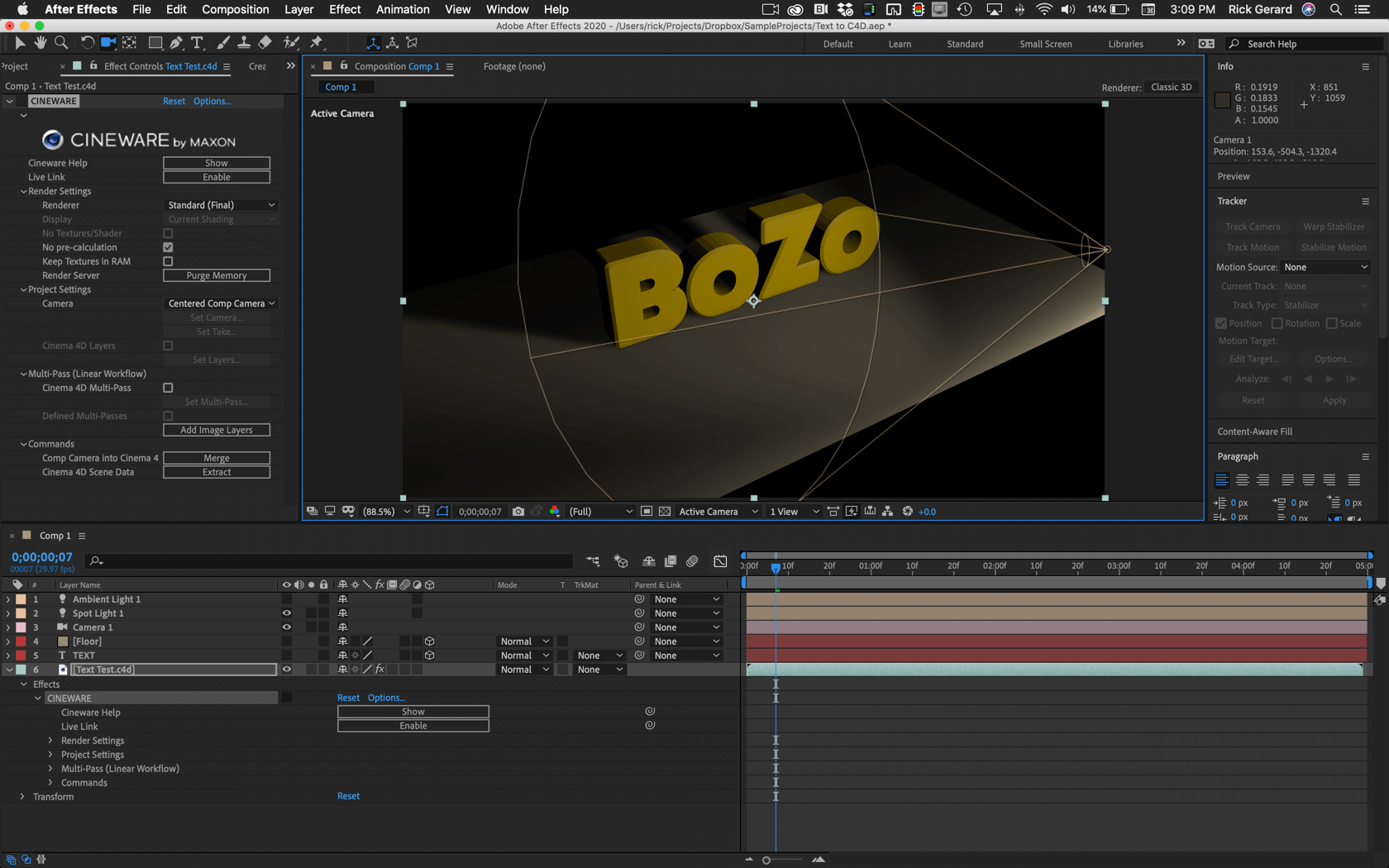Take a snapshot of the composition
Viewport: 1389px width, 868px height.
pyautogui.click(x=518, y=511)
